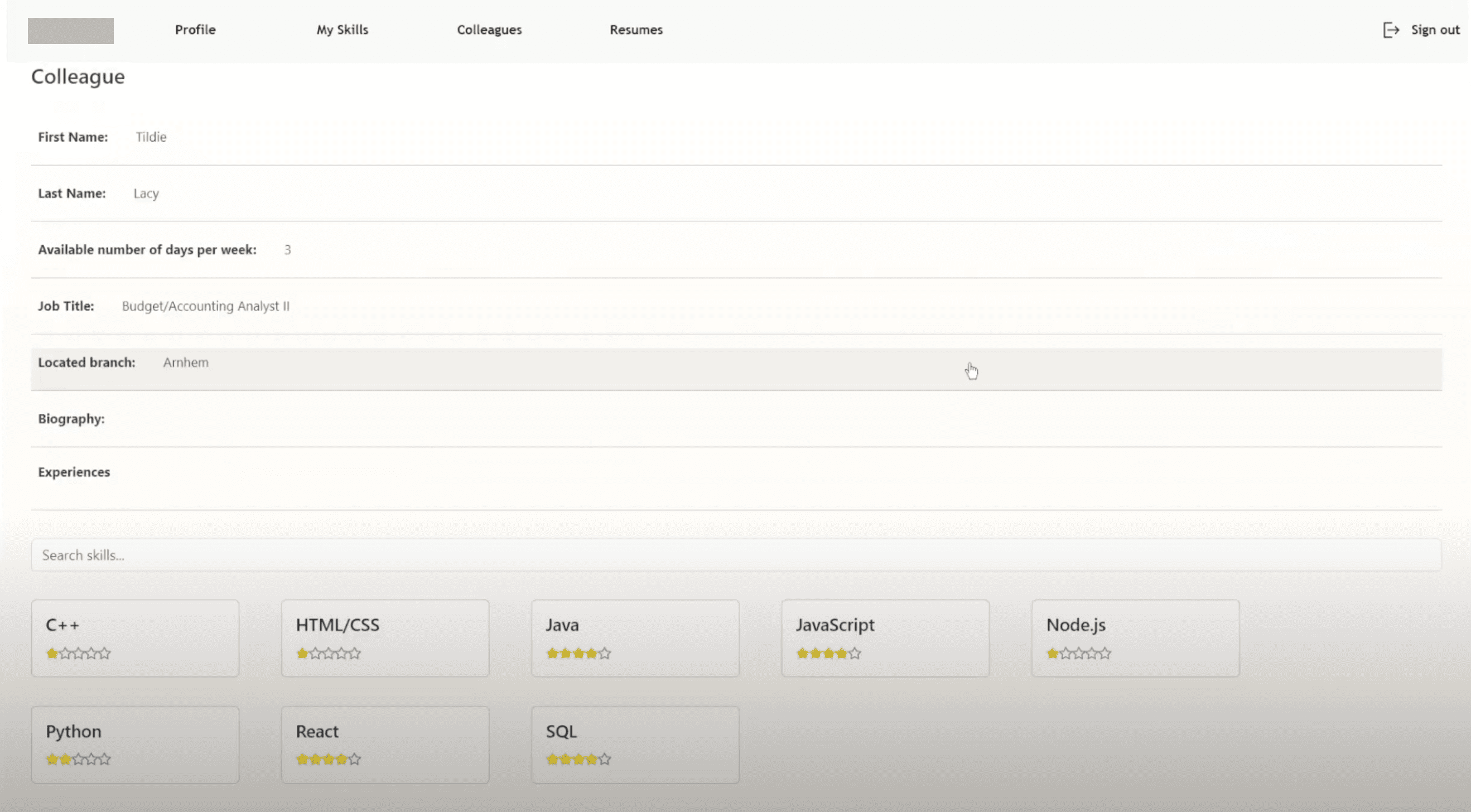Image resolution: width=1471 pixels, height=812 pixels.
Task: Select the JavaScript skill card
Action: 885,638
